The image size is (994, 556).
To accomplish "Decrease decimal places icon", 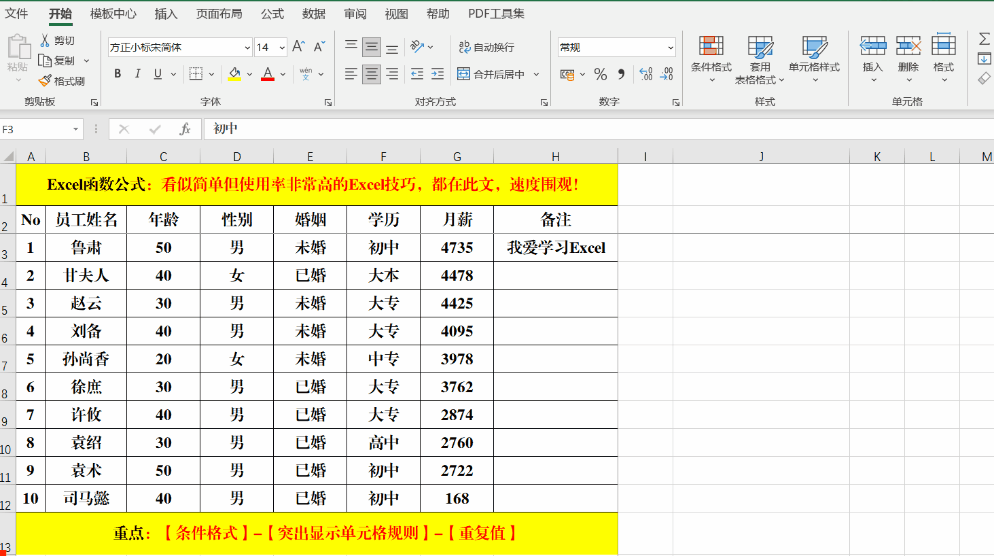I will point(667,74).
